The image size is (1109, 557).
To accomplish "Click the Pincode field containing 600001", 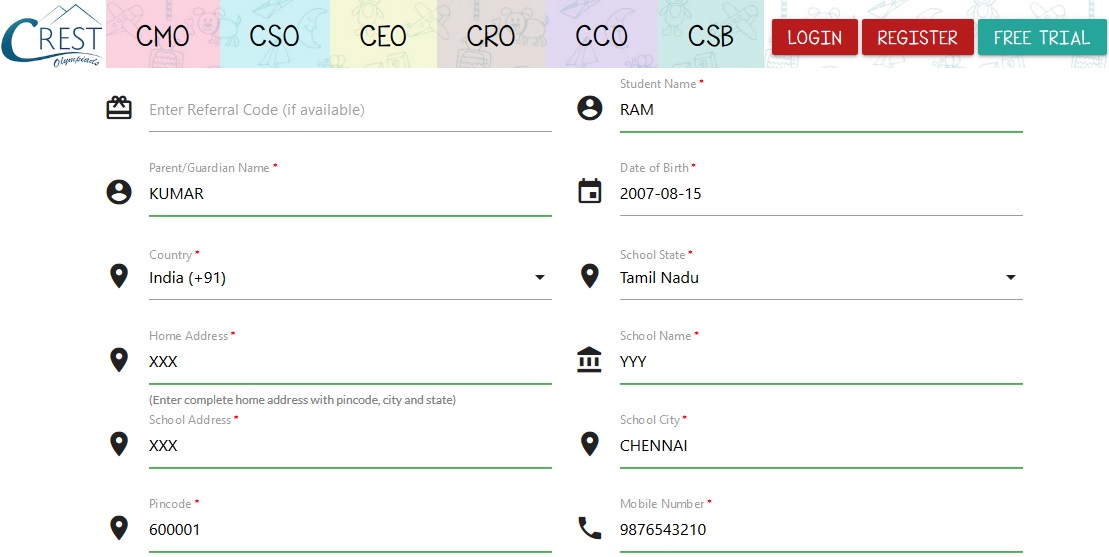I will (348, 530).
